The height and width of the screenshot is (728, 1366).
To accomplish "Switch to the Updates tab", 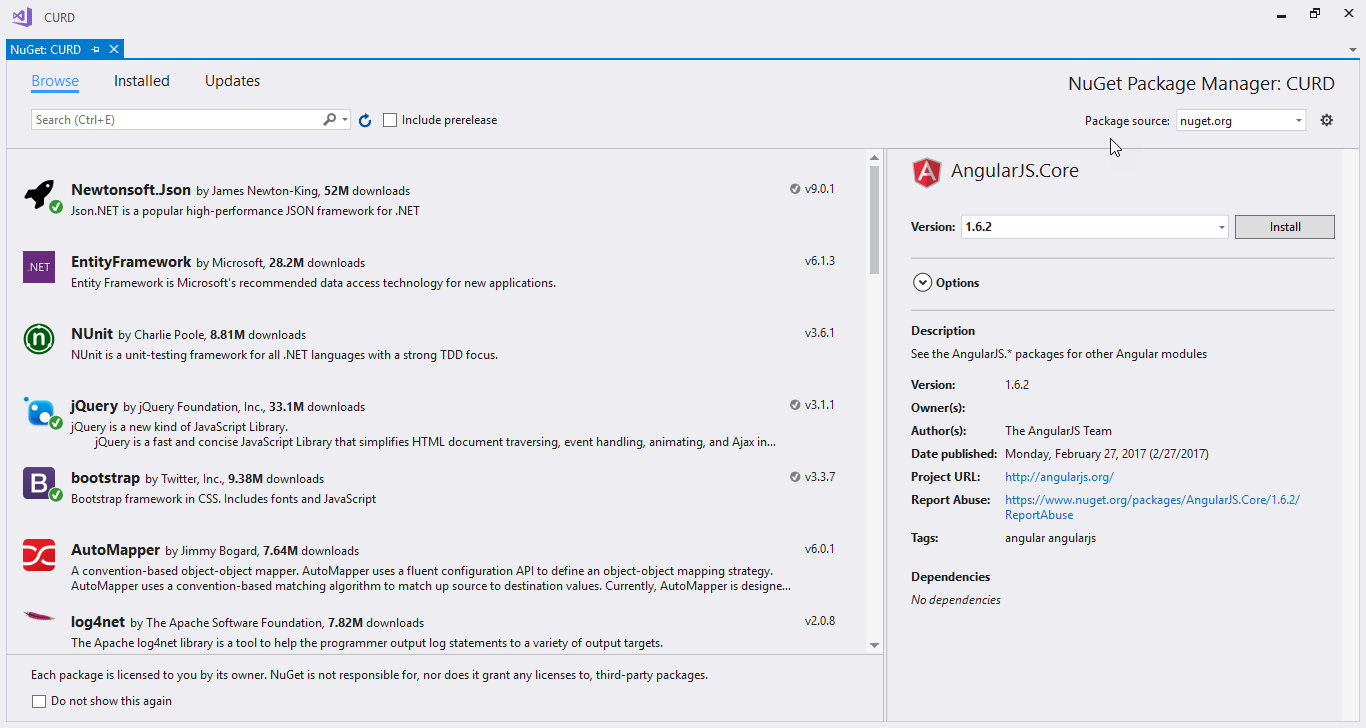I will click(233, 81).
